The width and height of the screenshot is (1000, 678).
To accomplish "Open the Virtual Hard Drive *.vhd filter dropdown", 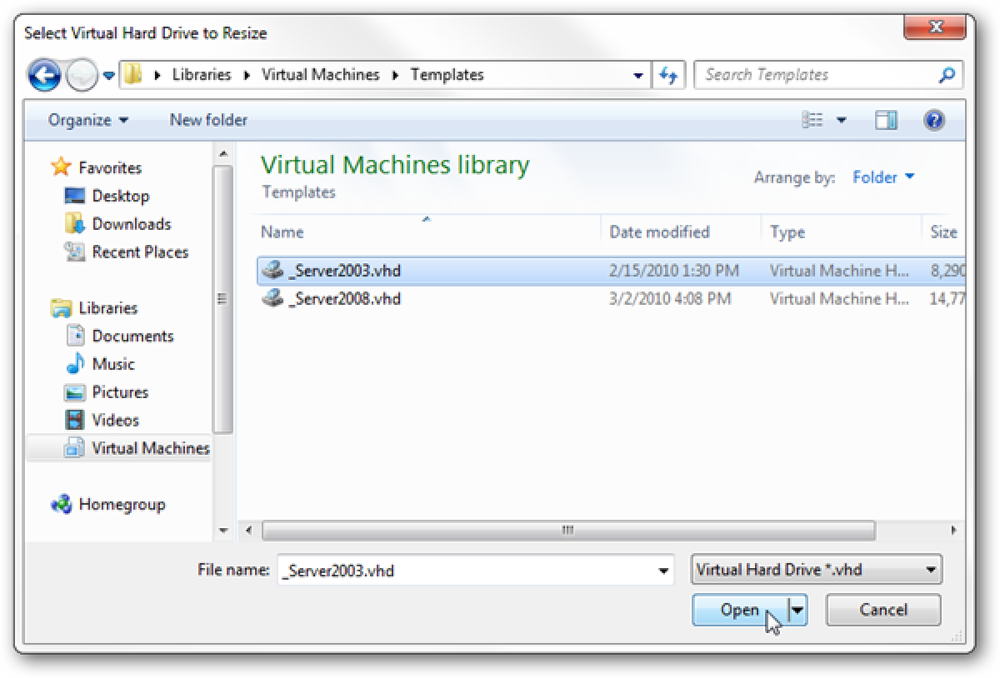I will [816, 570].
